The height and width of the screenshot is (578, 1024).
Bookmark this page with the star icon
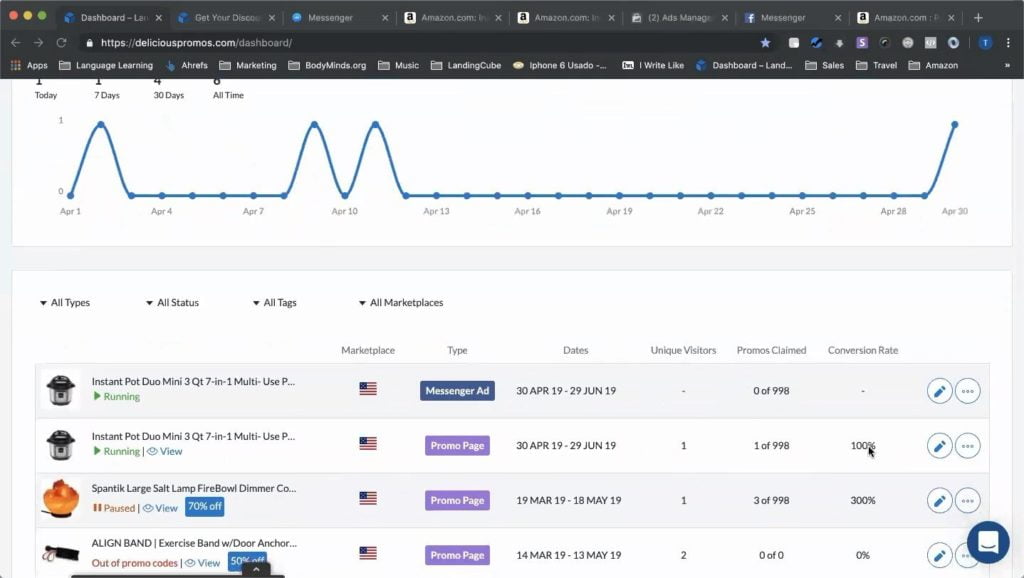(765, 42)
